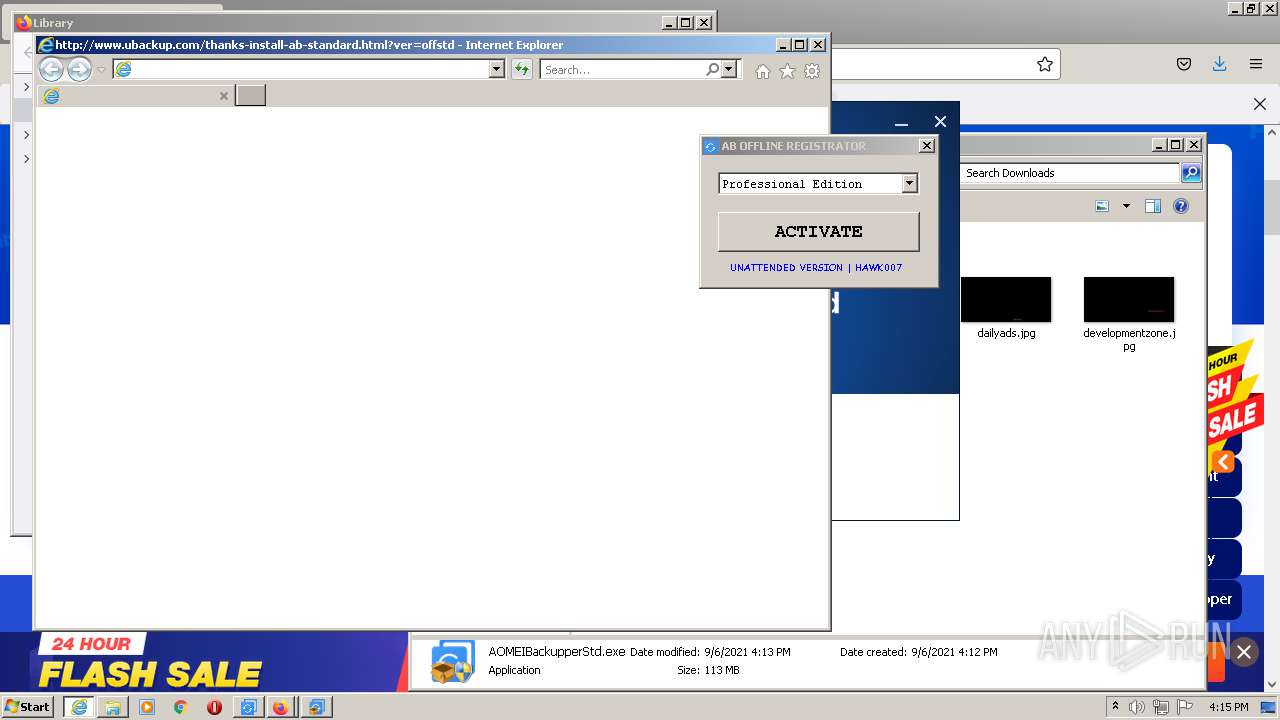Open recent pages arrow beside Forward button
The width and height of the screenshot is (1280, 720).
point(101,70)
